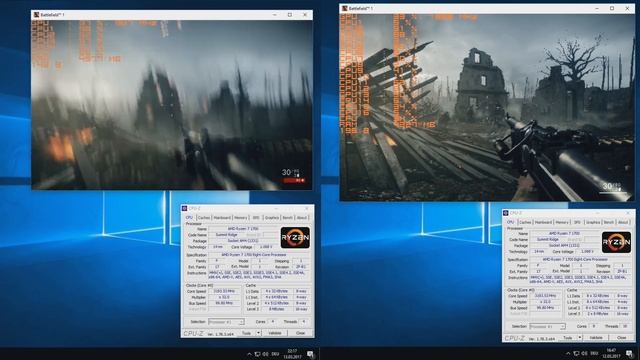
Task: Click the Validate button in left CPU-Z
Action: [275, 333]
